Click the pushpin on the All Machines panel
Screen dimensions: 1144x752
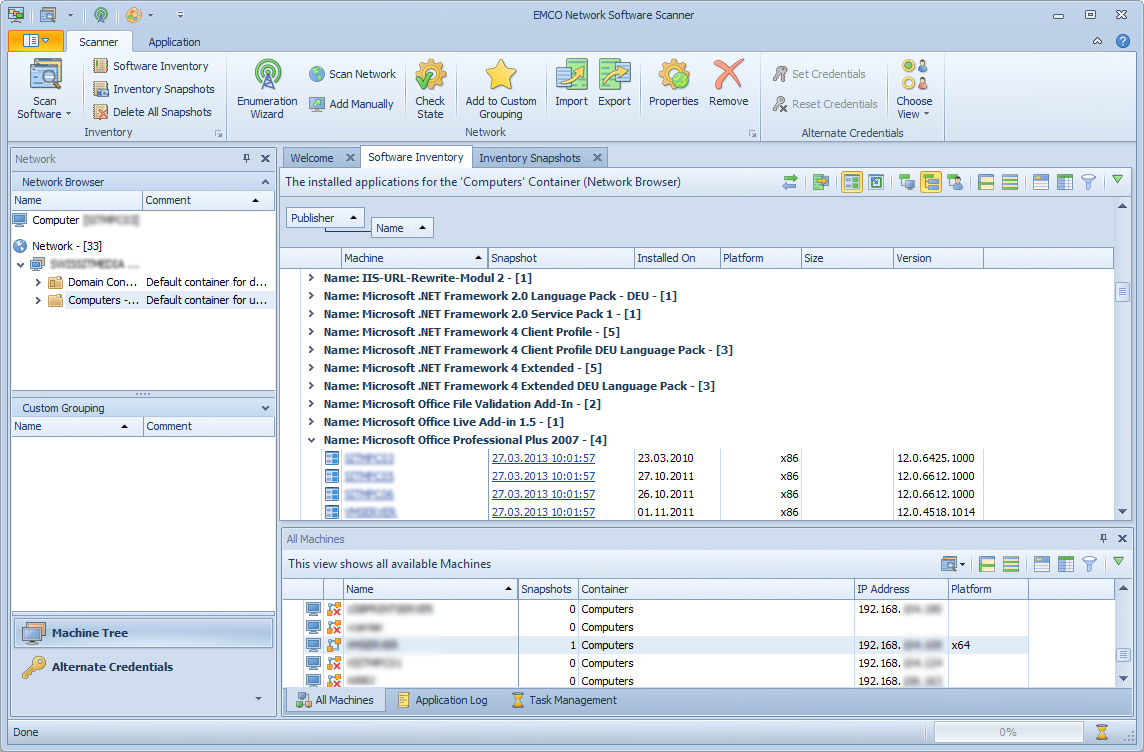(1103, 538)
